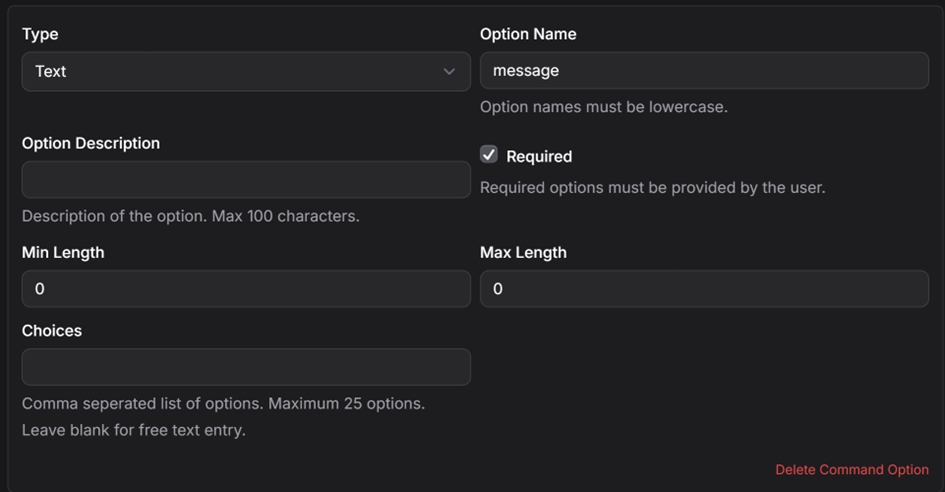Click the Type field label
This screenshot has height=492, width=945.
[x=40, y=34]
